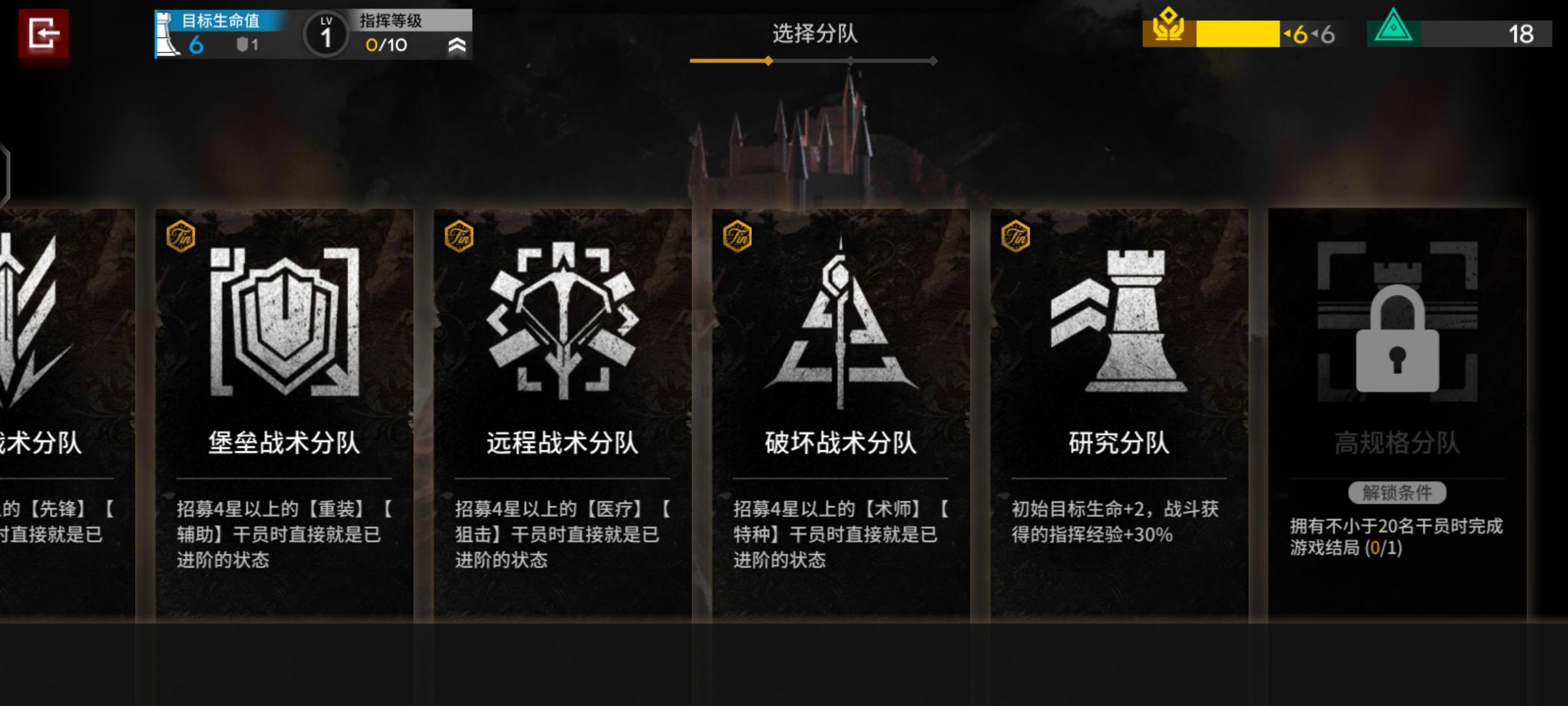Image resolution: width=1568 pixels, height=706 pixels.
Task: Select the 研究分队 chess rook emblem
Action: tap(1119, 320)
